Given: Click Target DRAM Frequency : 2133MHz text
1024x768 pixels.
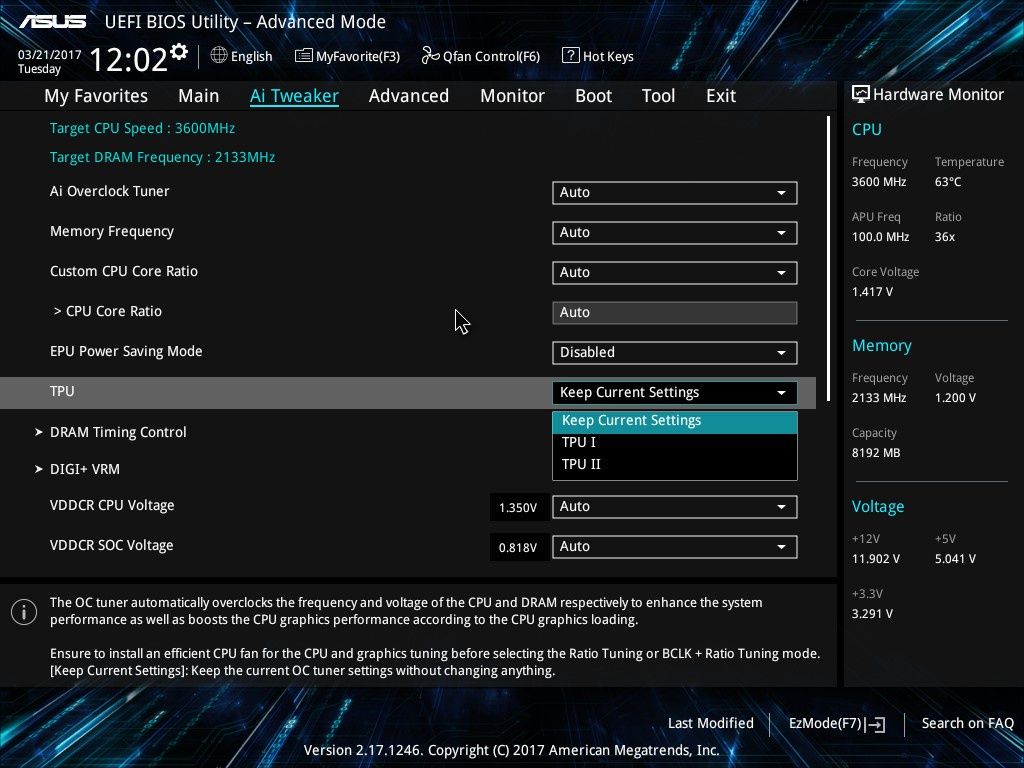Looking at the screenshot, I should [162, 157].
